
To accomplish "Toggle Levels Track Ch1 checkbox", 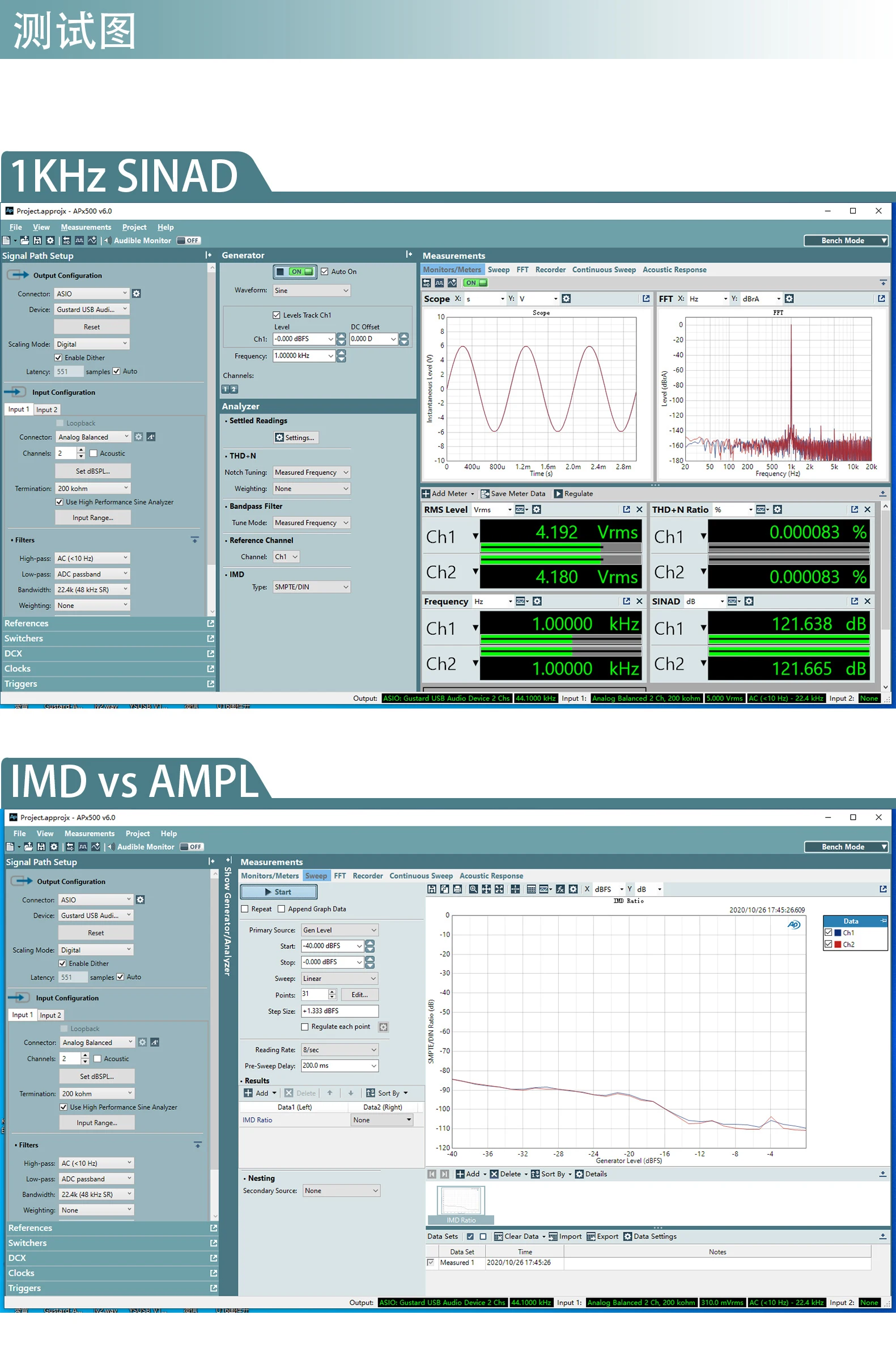I will click(277, 315).
